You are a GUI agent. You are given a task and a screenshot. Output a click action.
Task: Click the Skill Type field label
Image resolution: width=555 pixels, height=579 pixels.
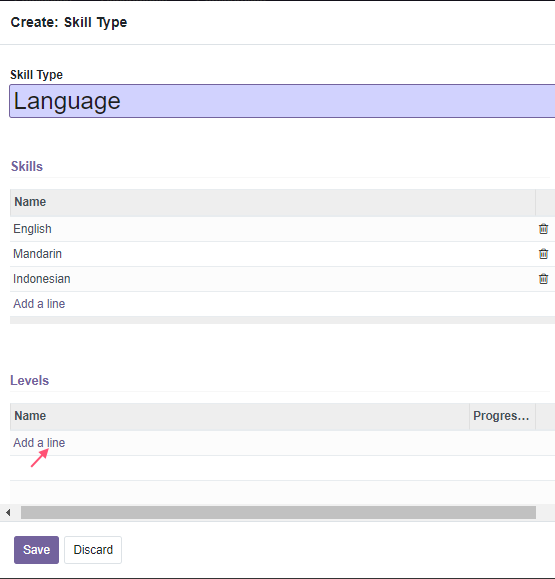[37, 75]
